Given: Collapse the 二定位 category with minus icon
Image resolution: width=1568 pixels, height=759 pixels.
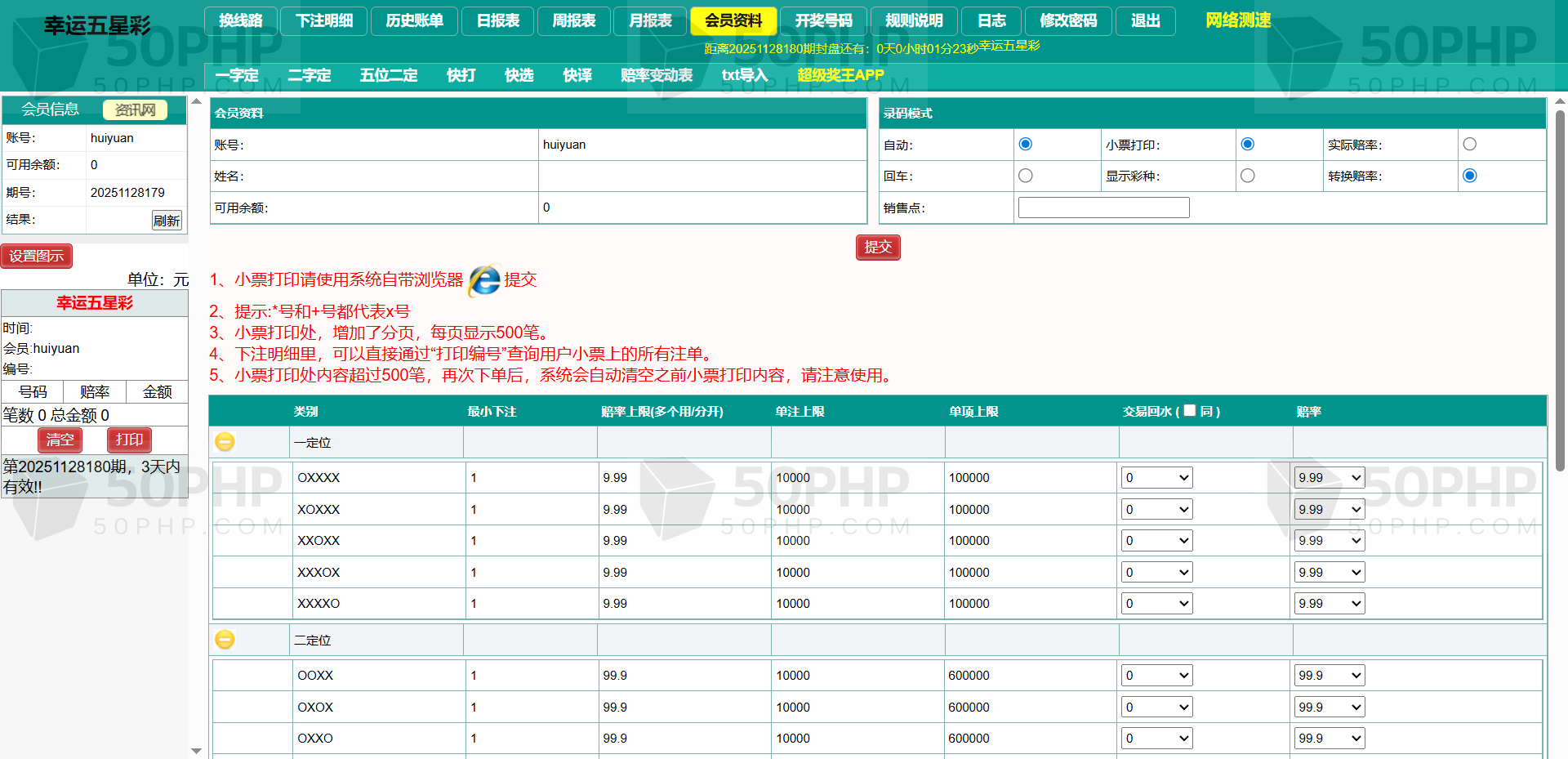Looking at the screenshot, I should coord(225,640).
